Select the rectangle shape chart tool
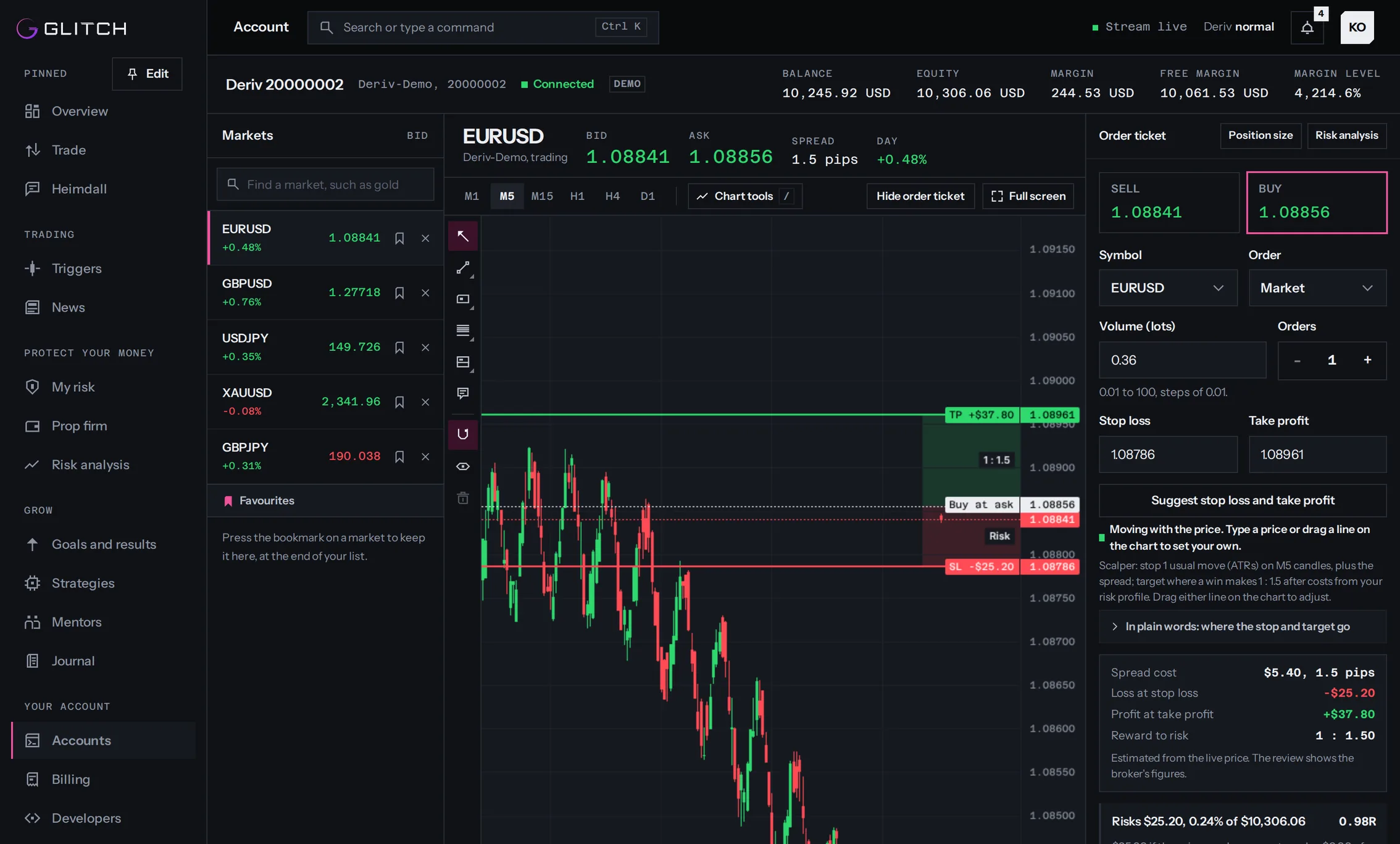 tap(462, 299)
